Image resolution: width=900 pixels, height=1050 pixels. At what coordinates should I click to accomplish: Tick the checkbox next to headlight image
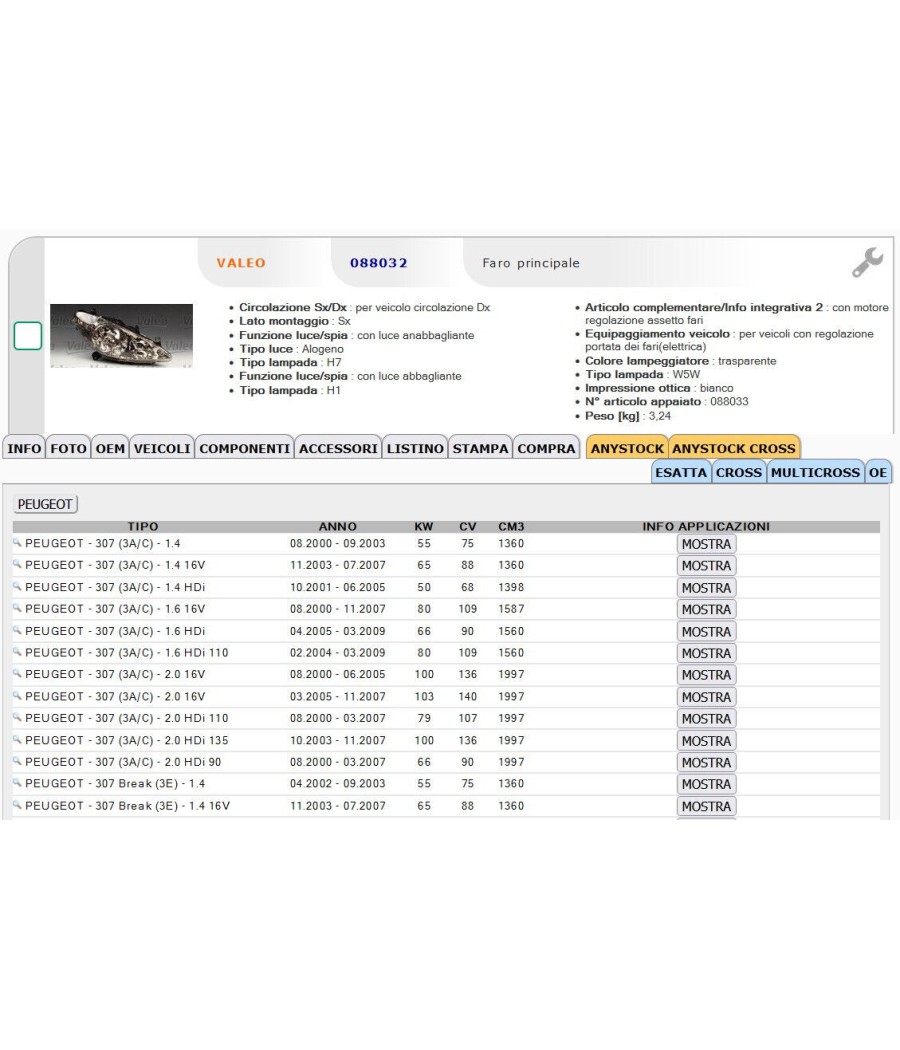27,335
